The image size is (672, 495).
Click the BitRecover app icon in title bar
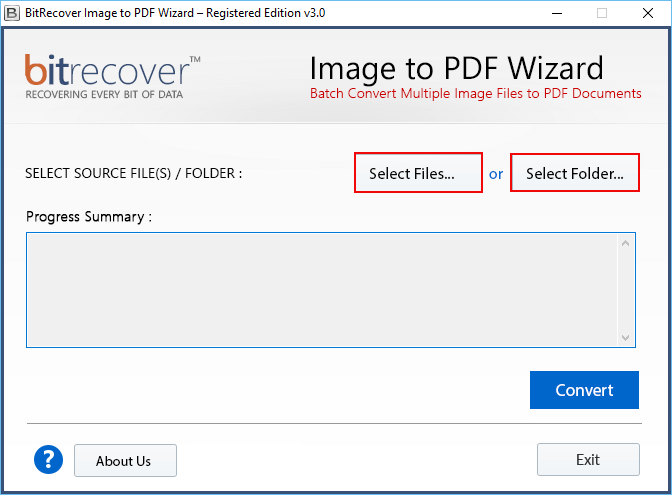click(x=12, y=13)
